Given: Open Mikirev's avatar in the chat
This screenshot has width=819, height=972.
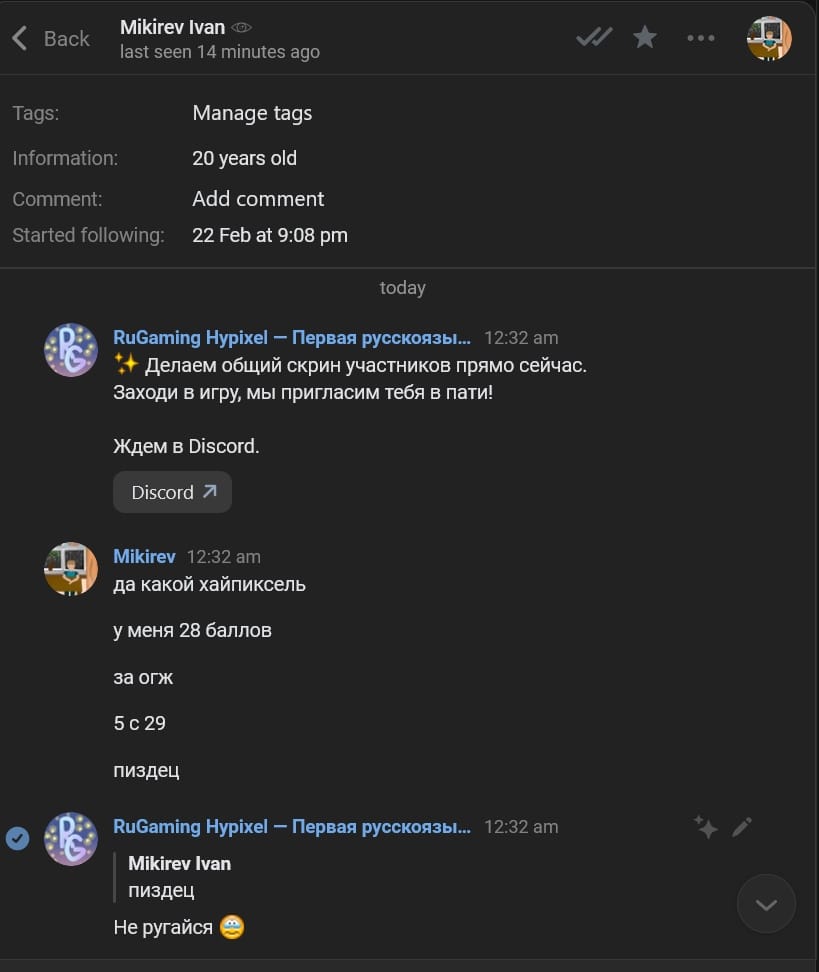Looking at the screenshot, I should (x=71, y=569).
